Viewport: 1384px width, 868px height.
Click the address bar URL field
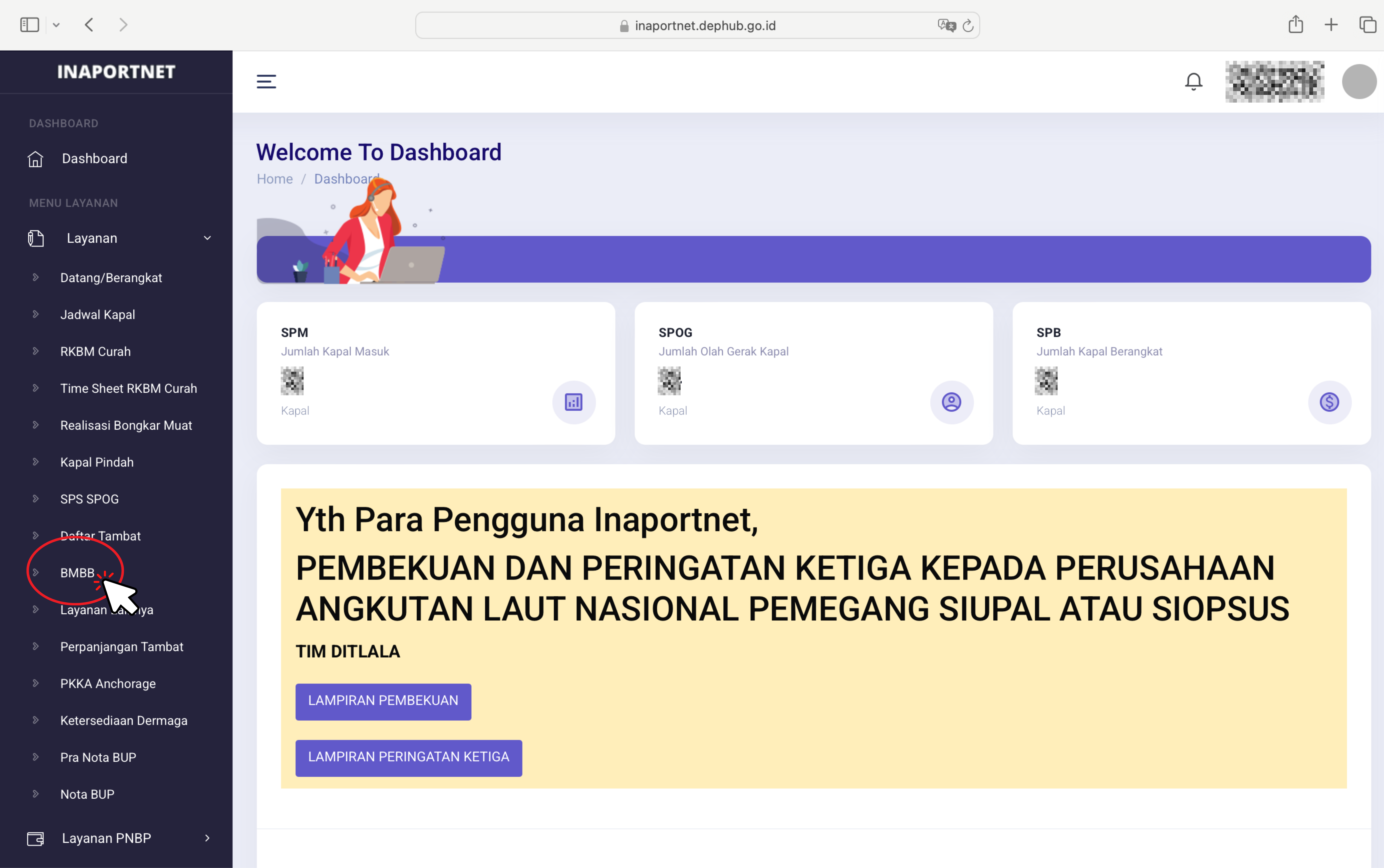[705, 25]
